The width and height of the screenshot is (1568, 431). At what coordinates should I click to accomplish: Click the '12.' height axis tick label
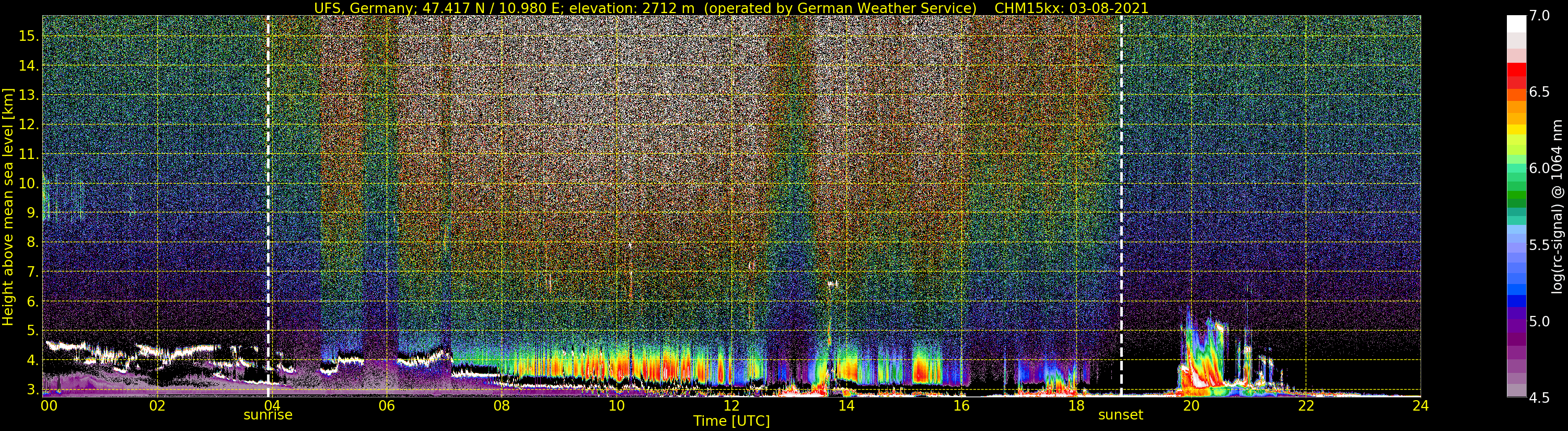(28, 124)
